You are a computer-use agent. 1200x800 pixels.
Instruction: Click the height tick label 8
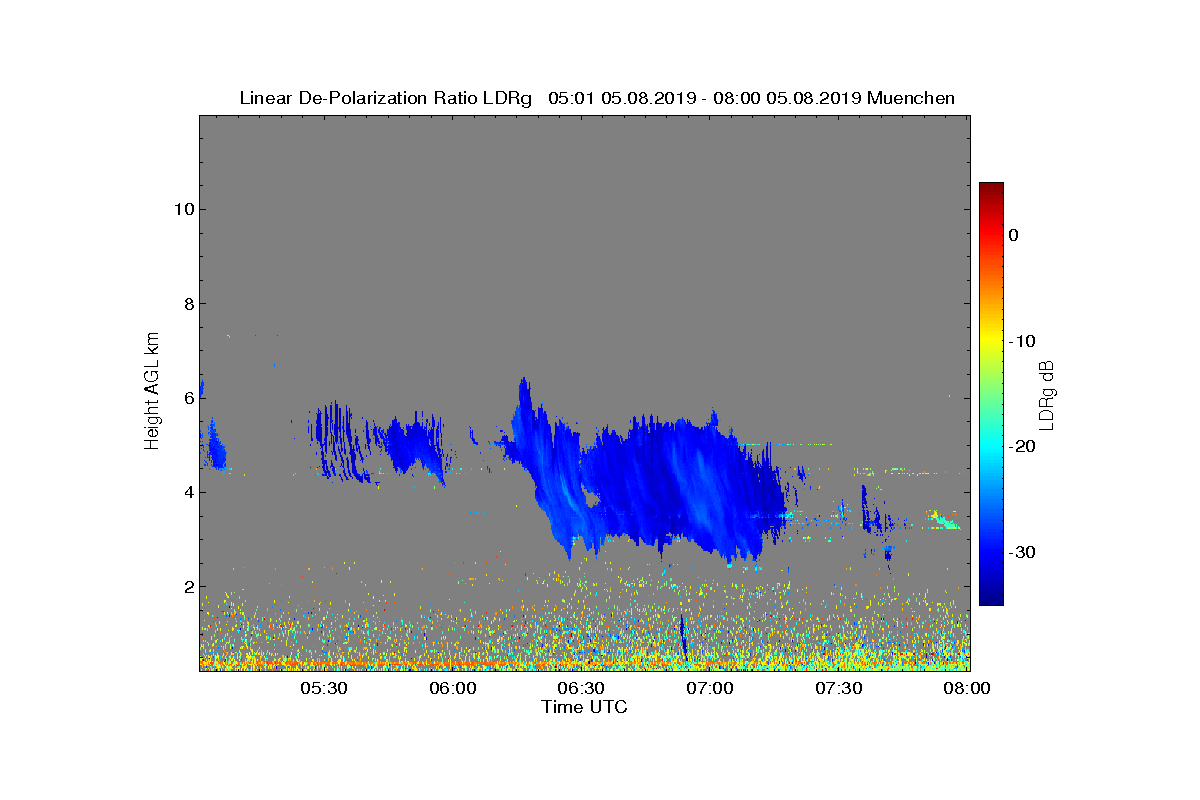[x=187, y=303]
